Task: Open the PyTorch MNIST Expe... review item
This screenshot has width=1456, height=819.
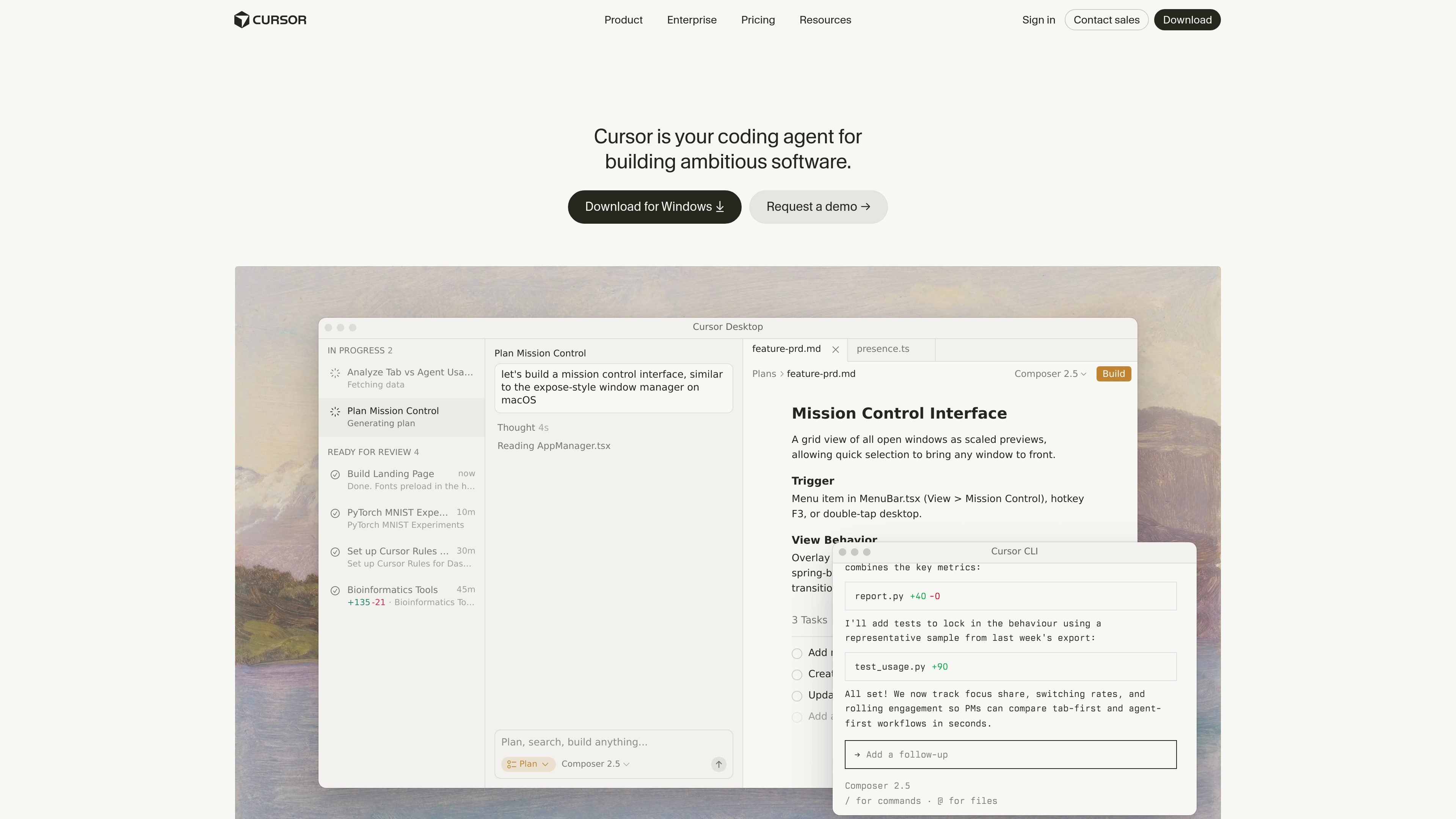Action: click(401, 518)
